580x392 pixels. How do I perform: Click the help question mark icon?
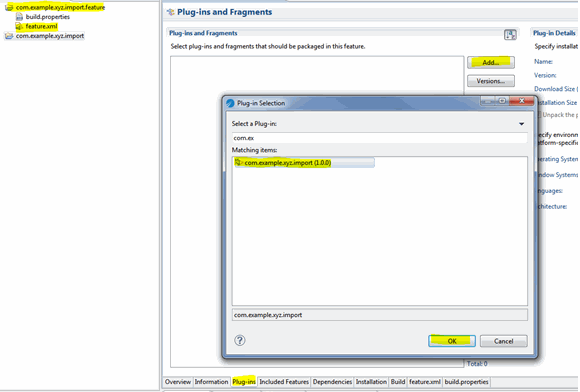click(240, 340)
